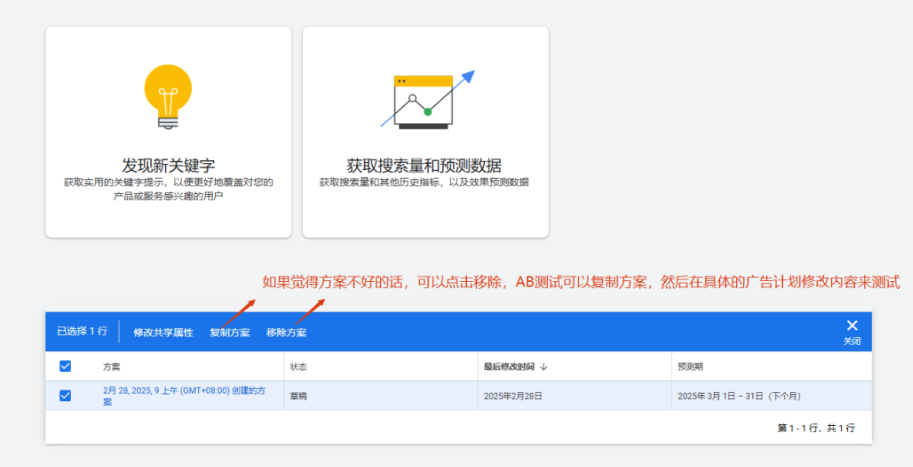Toggle the select-all checkbox in table header
The width and height of the screenshot is (913, 467).
coord(65,367)
